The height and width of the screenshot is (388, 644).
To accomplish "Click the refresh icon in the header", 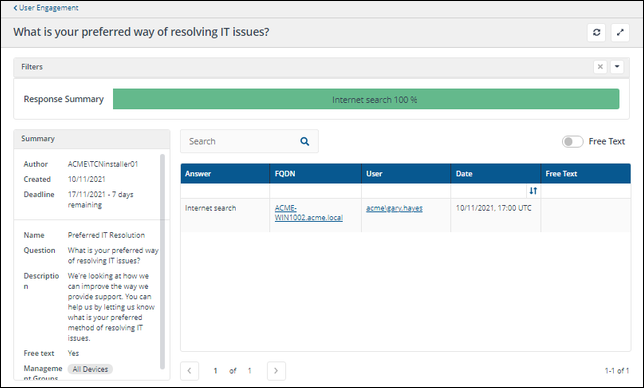I will click(596, 32).
